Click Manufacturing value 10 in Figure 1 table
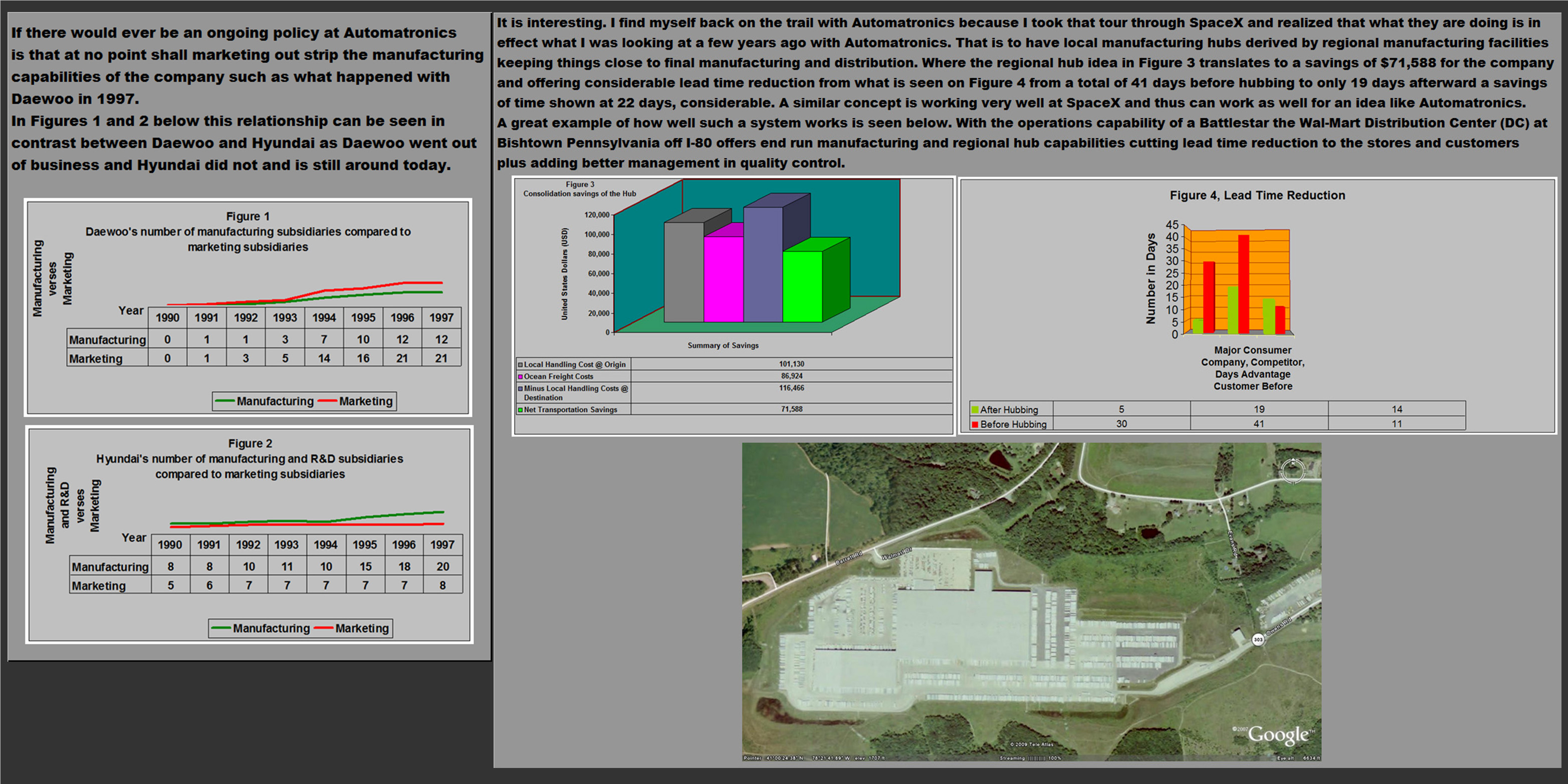 tap(363, 339)
